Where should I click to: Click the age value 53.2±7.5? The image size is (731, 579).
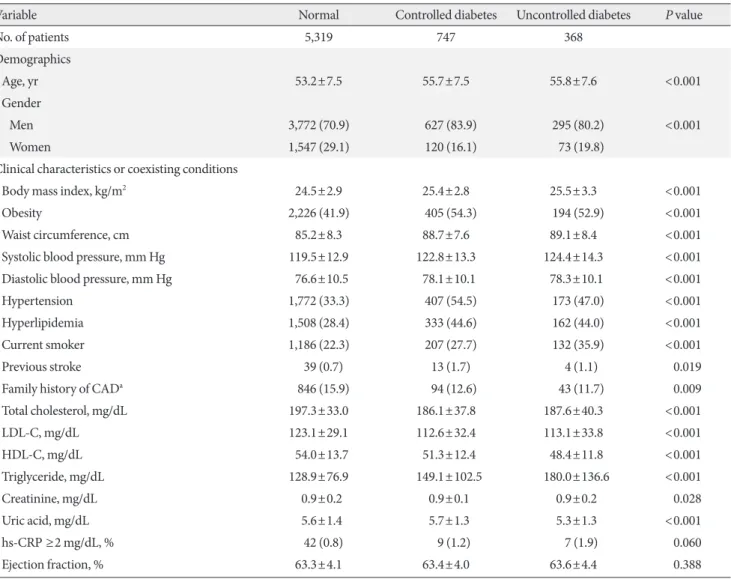coord(318,81)
